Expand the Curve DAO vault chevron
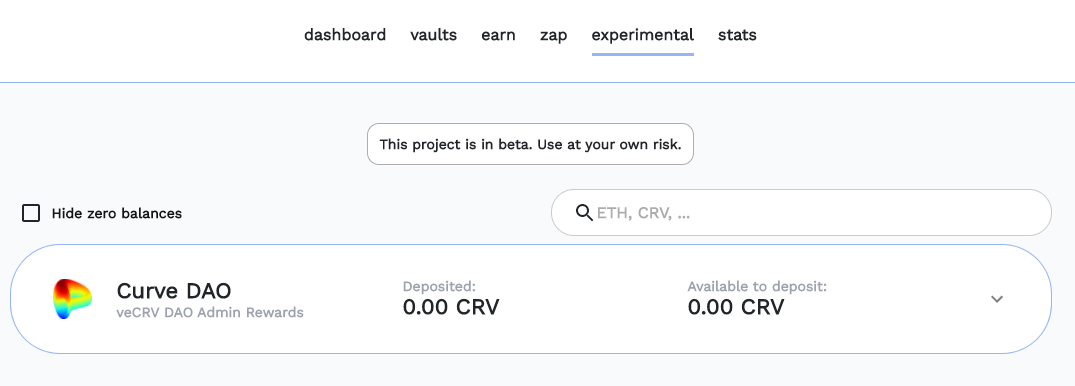 click(997, 299)
